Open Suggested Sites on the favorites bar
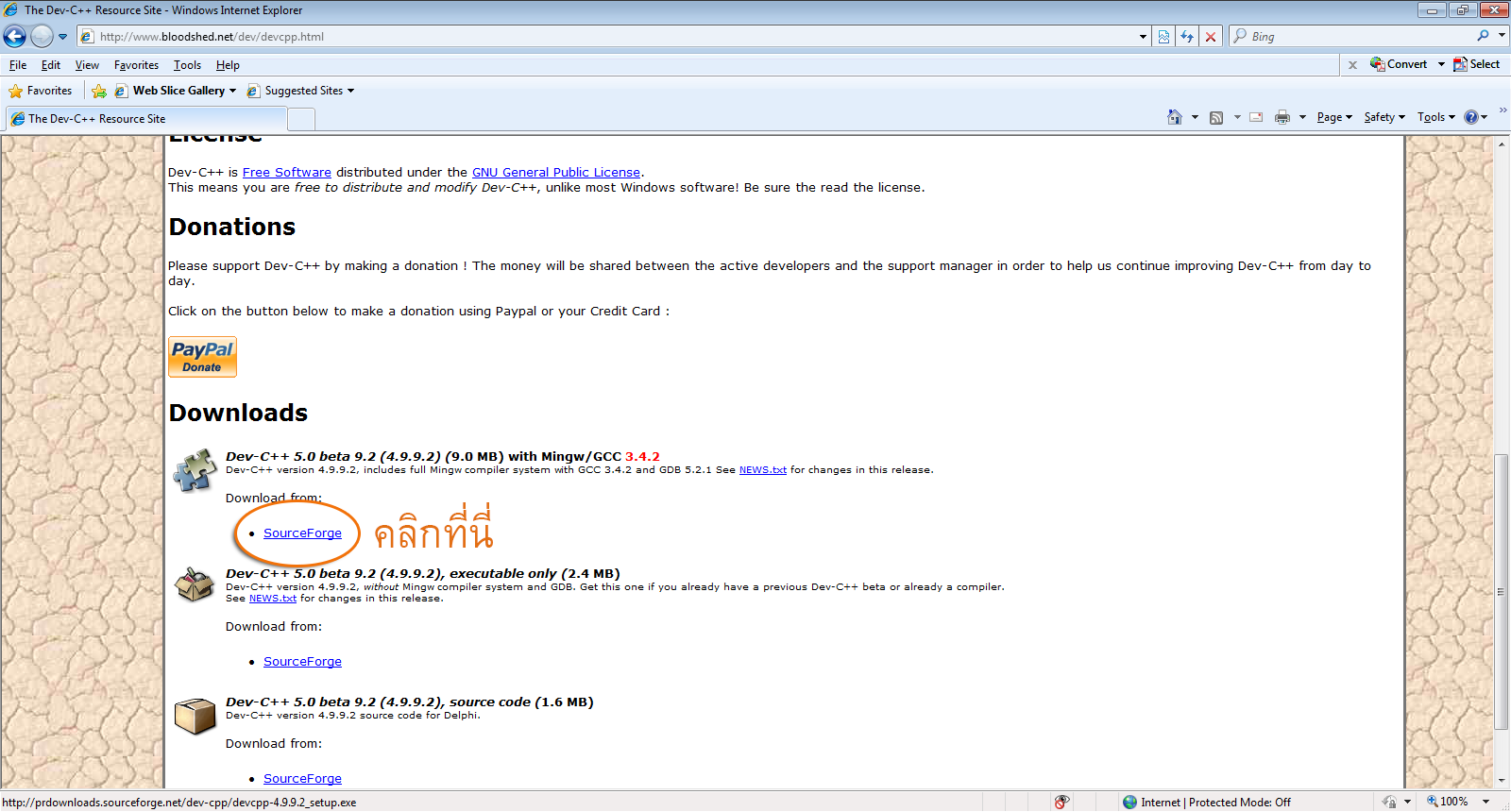Viewport: 1511px width, 812px height. 300,91
